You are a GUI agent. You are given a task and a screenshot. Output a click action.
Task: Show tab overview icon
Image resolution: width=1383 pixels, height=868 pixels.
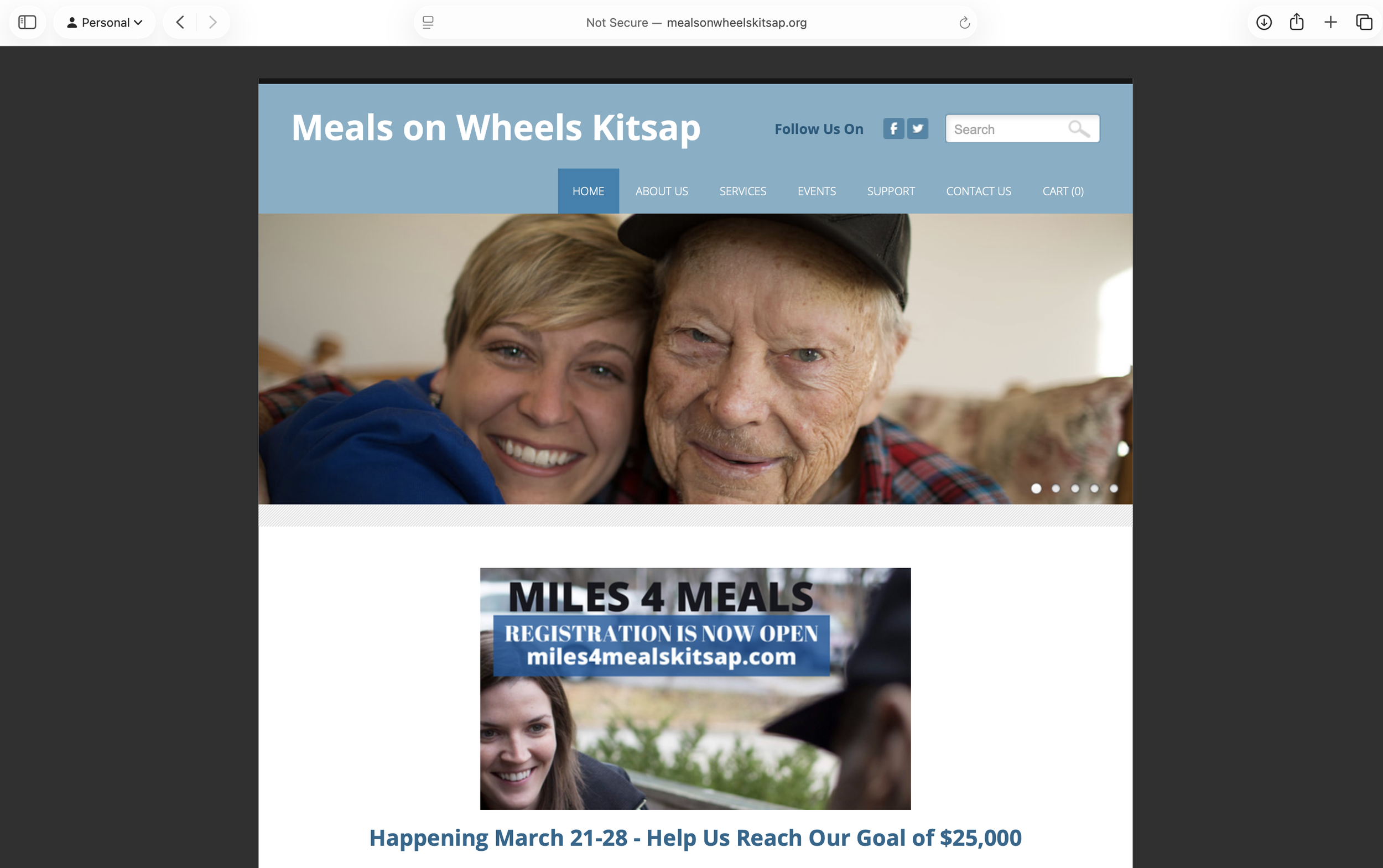point(1364,22)
